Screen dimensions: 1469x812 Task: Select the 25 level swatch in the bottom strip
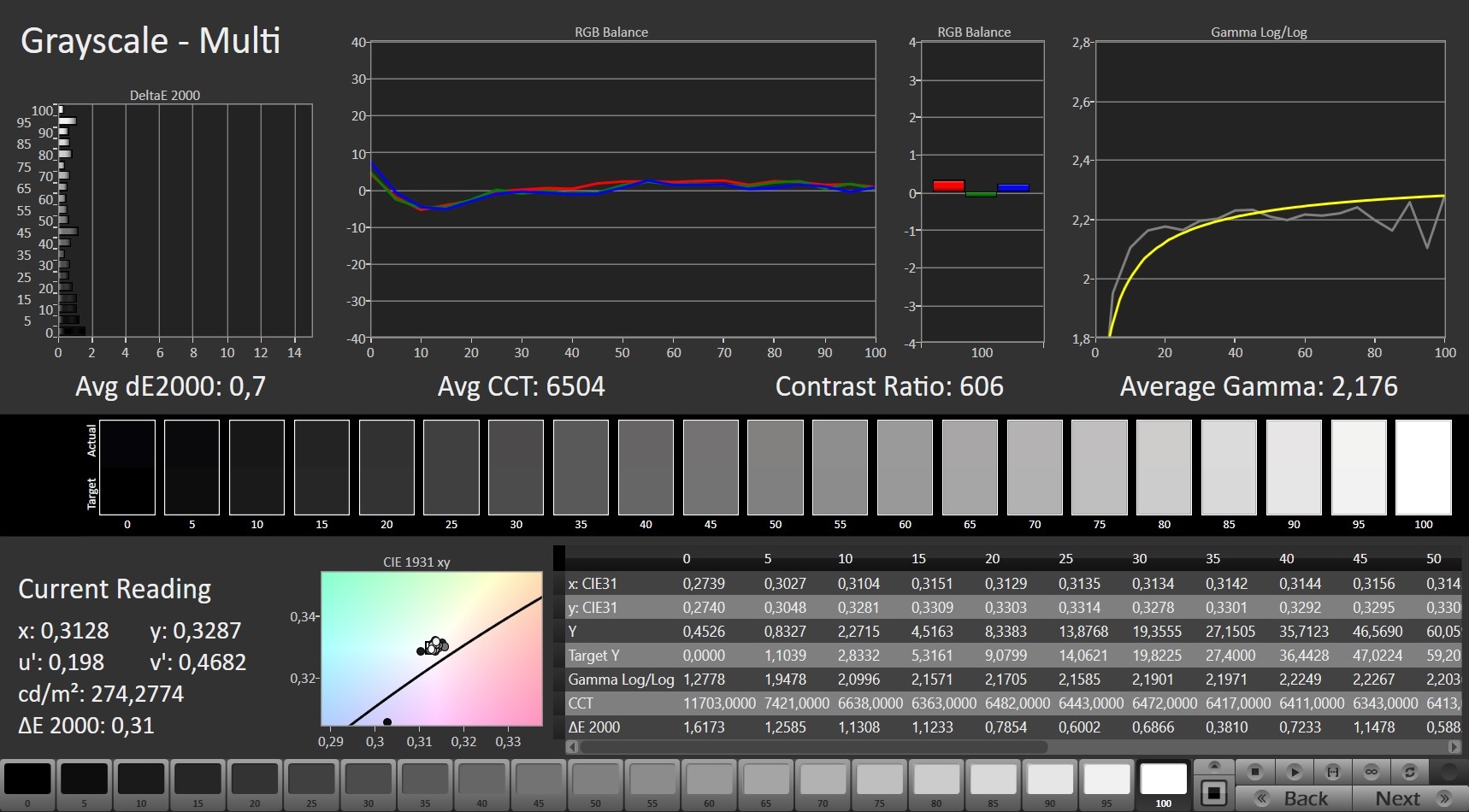tap(311, 784)
